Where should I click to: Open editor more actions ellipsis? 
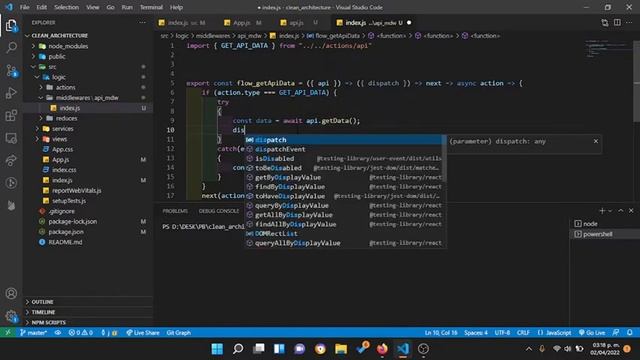coord(629,23)
